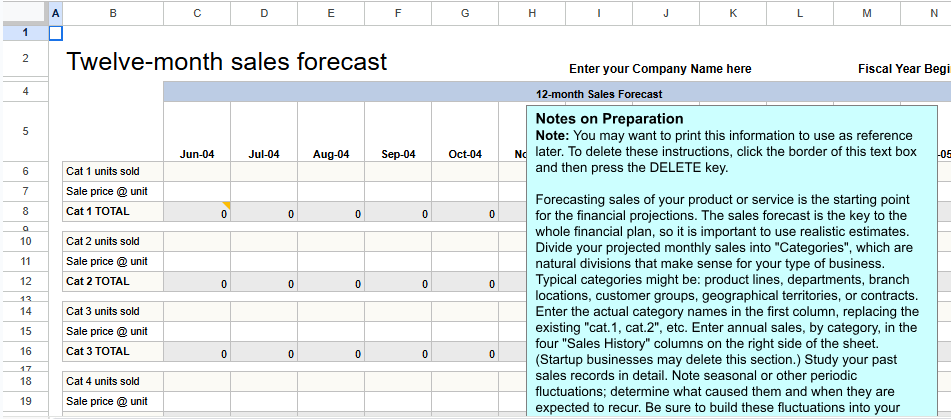This screenshot has height=419, width=951.
Task: Click 'Enter your Company Name here' cell
Action: pos(660,69)
